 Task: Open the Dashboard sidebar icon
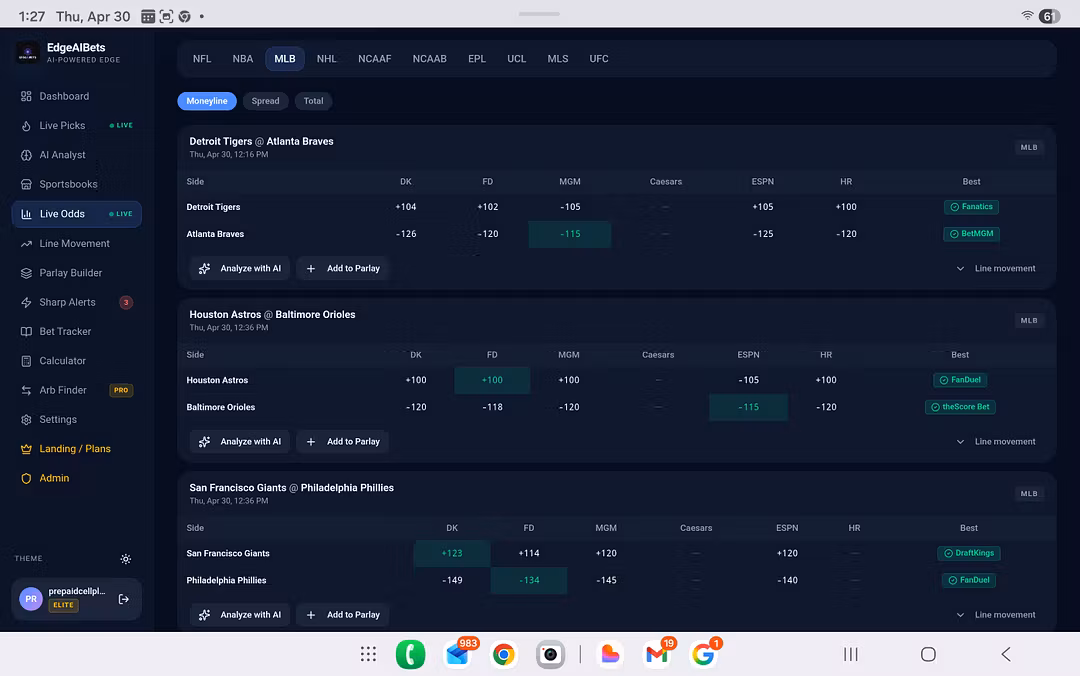[26, 96]
